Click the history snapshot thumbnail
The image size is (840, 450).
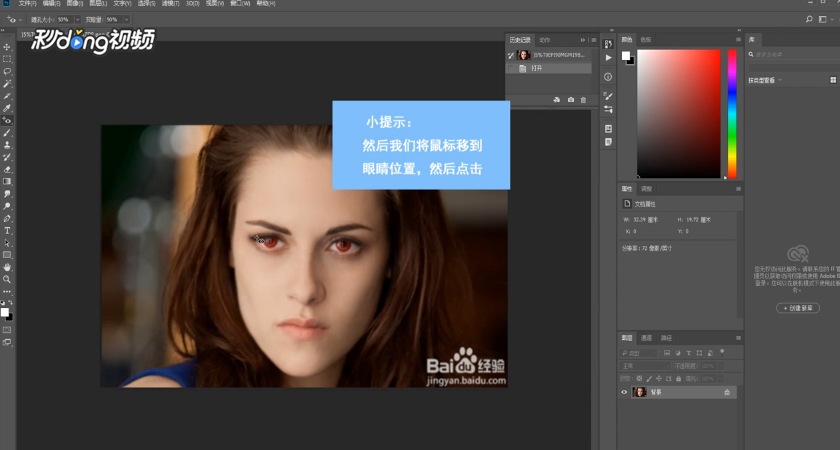[x=523, y=55]
